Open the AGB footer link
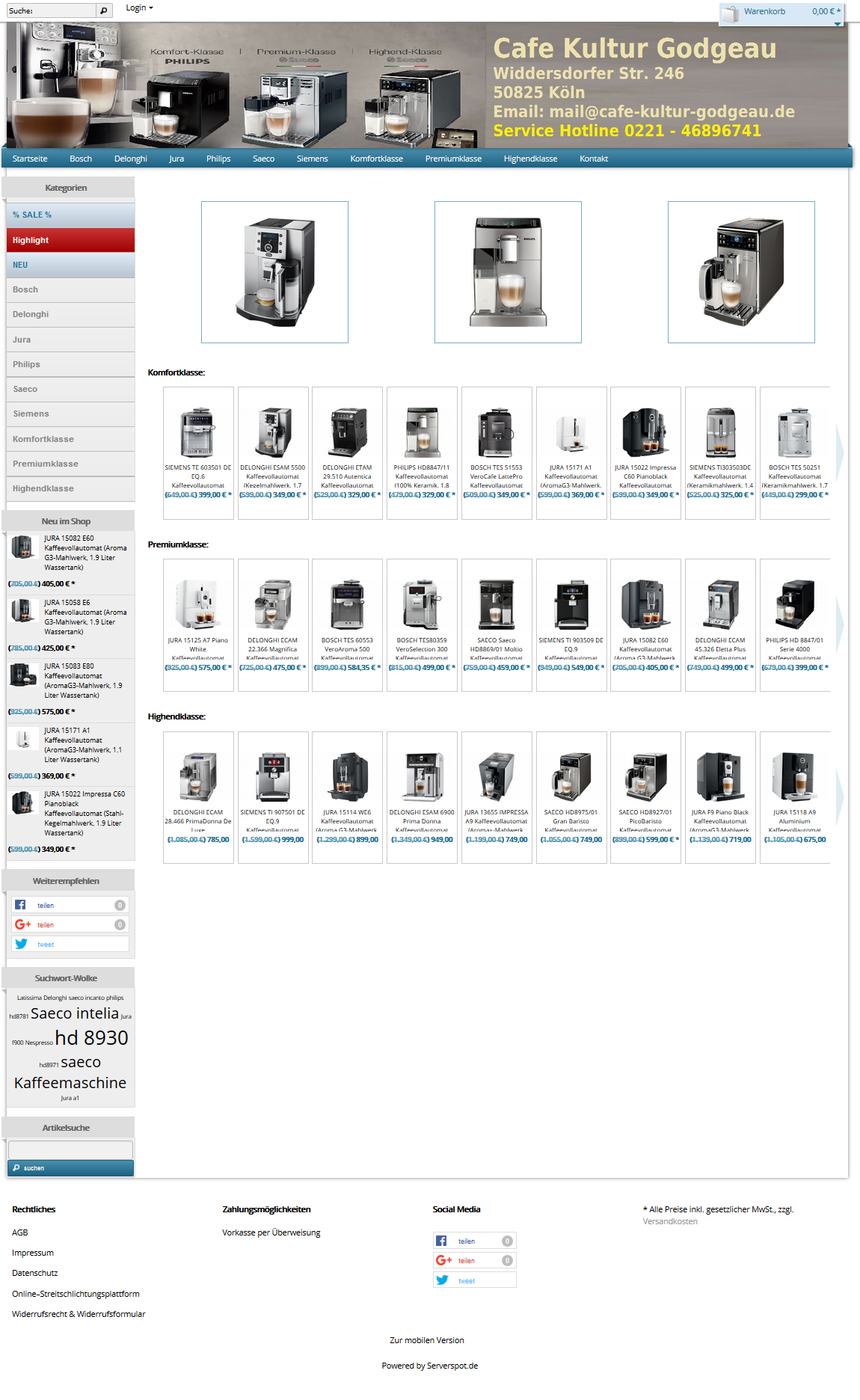The height and width of the screenshot is (1400, 860). click(20, 1232)
